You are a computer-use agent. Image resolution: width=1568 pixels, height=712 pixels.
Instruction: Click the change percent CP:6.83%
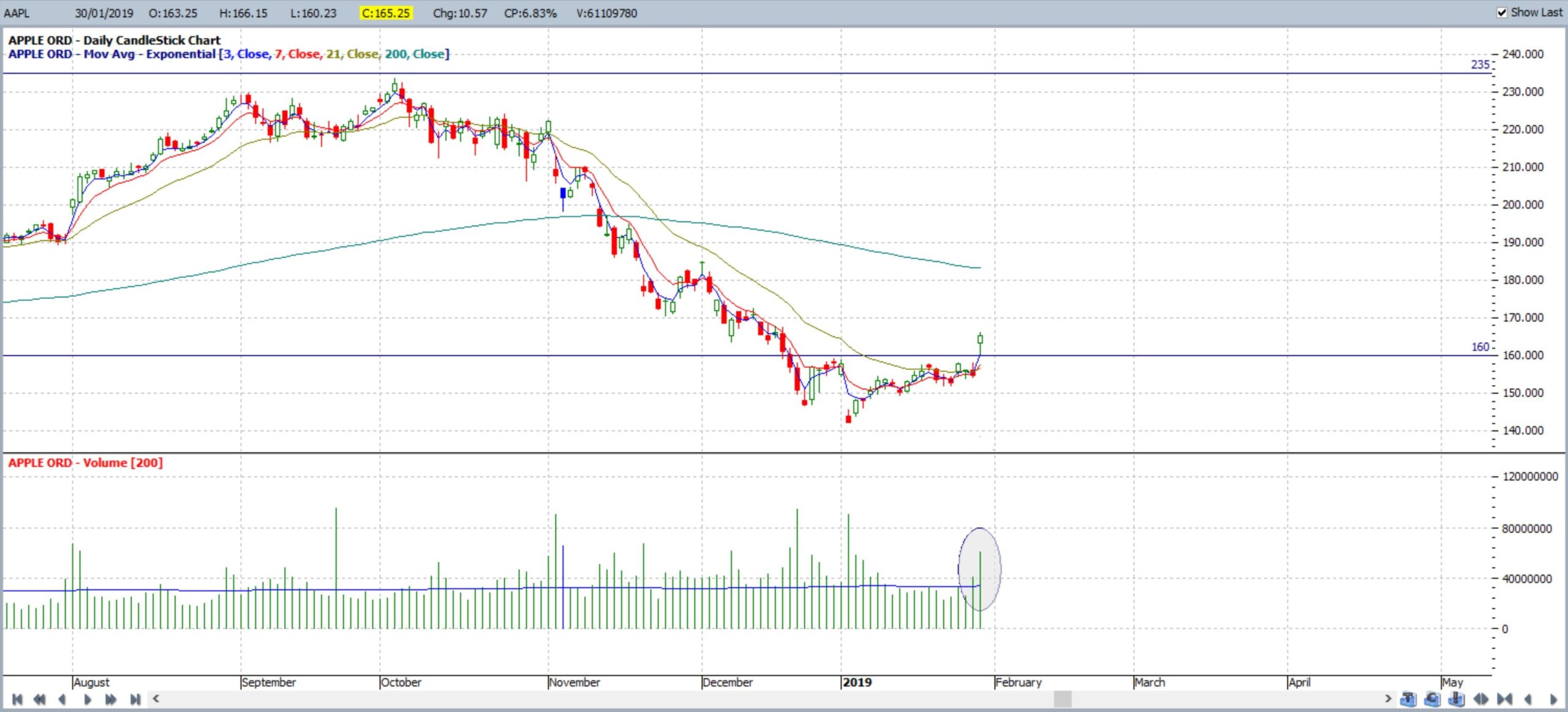(x=530, y=13)
